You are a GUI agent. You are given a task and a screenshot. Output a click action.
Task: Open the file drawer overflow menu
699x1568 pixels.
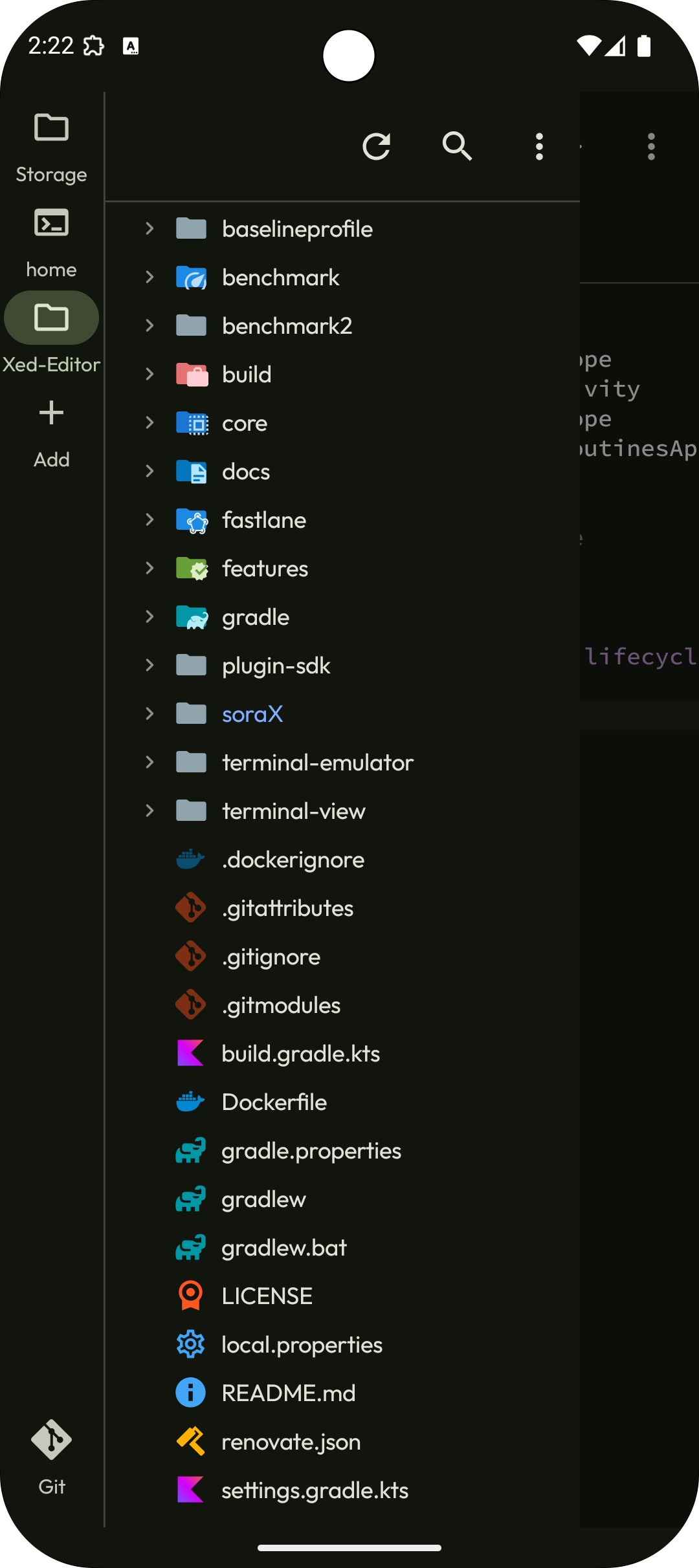coord(539,146)
